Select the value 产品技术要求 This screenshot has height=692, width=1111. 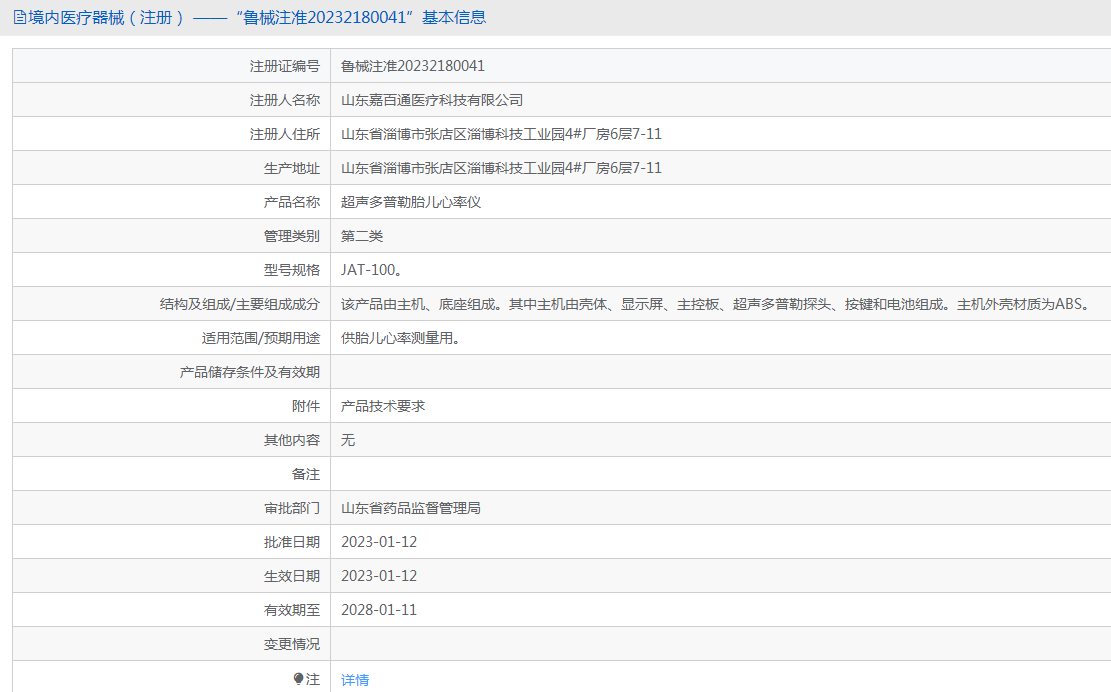(x=383, y=406)
